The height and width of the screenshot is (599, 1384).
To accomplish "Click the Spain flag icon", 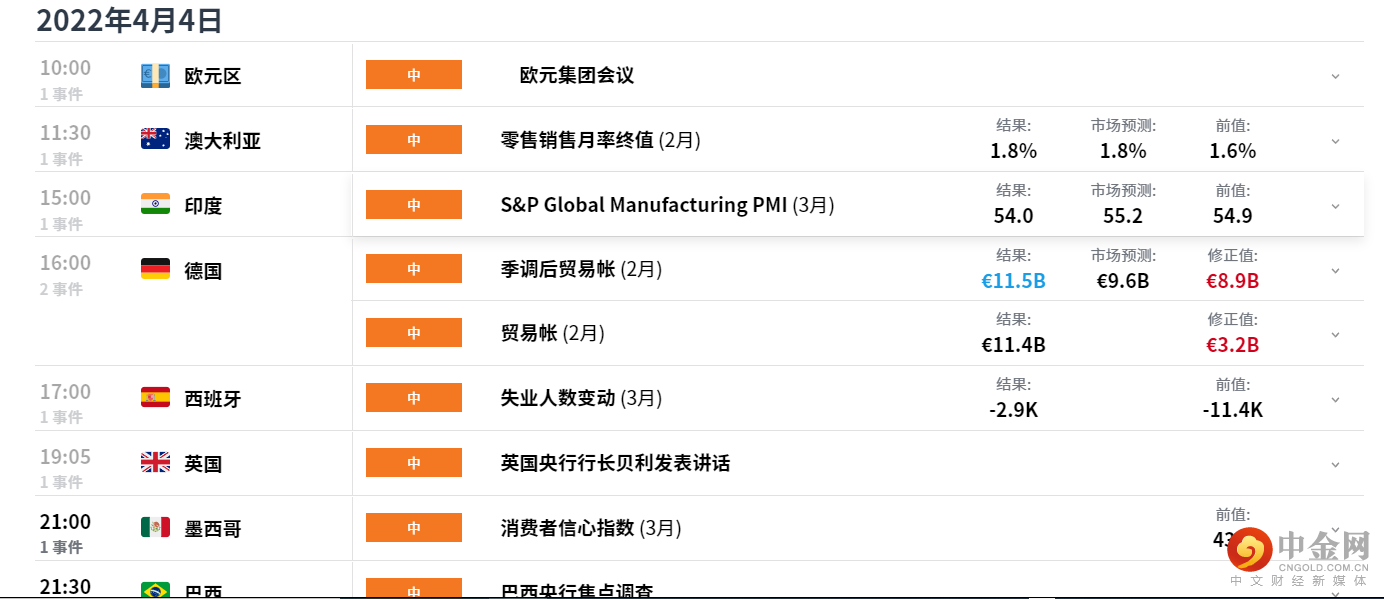I will (x=155, y=398).
